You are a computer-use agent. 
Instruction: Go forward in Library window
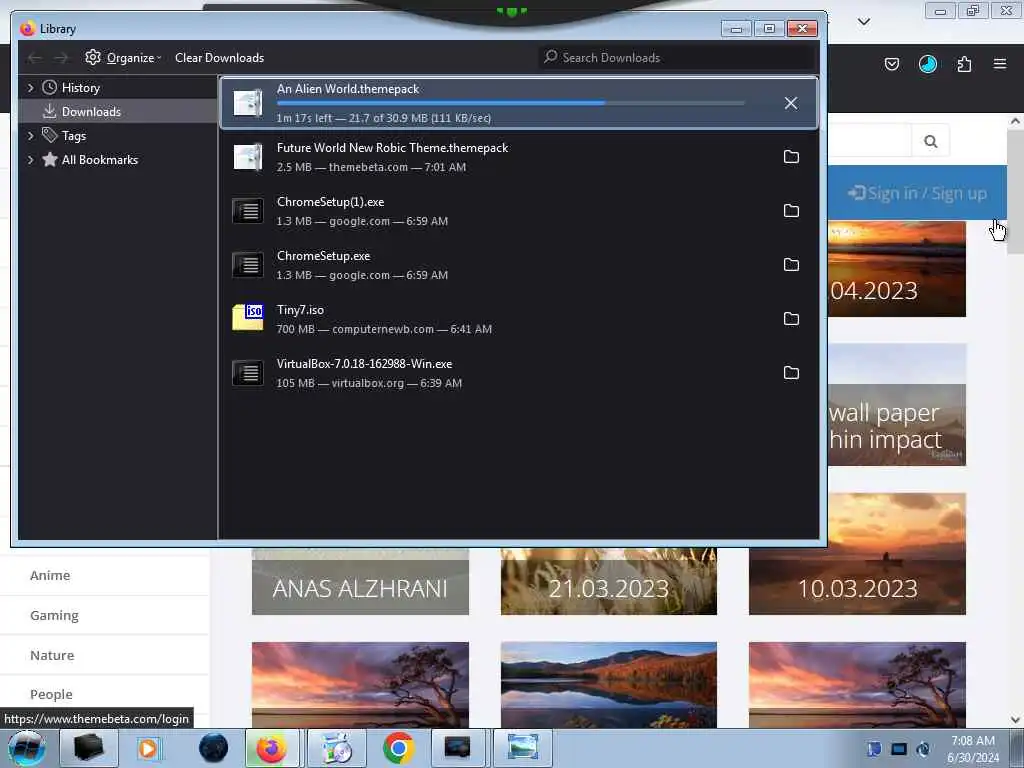coord(61,58)
